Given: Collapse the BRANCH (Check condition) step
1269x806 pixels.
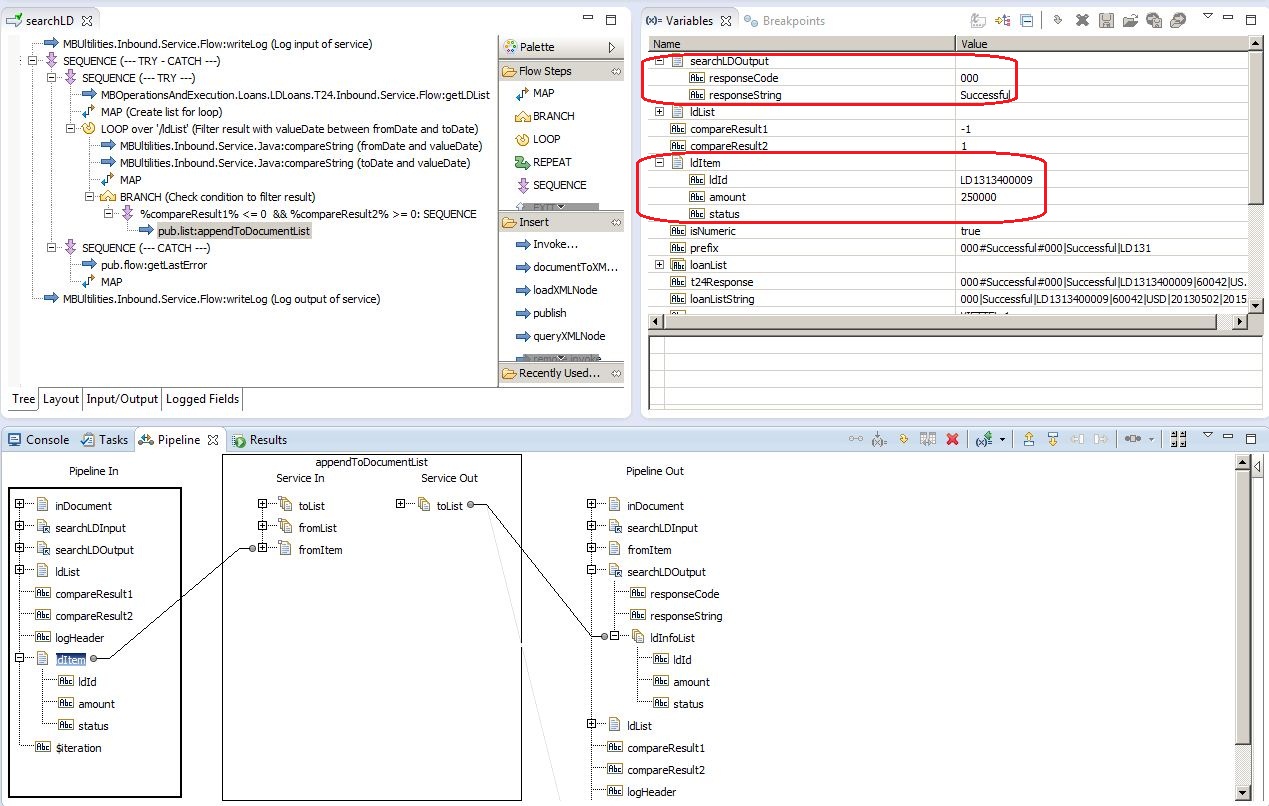Looking at the screenshot, I should 90,197.
